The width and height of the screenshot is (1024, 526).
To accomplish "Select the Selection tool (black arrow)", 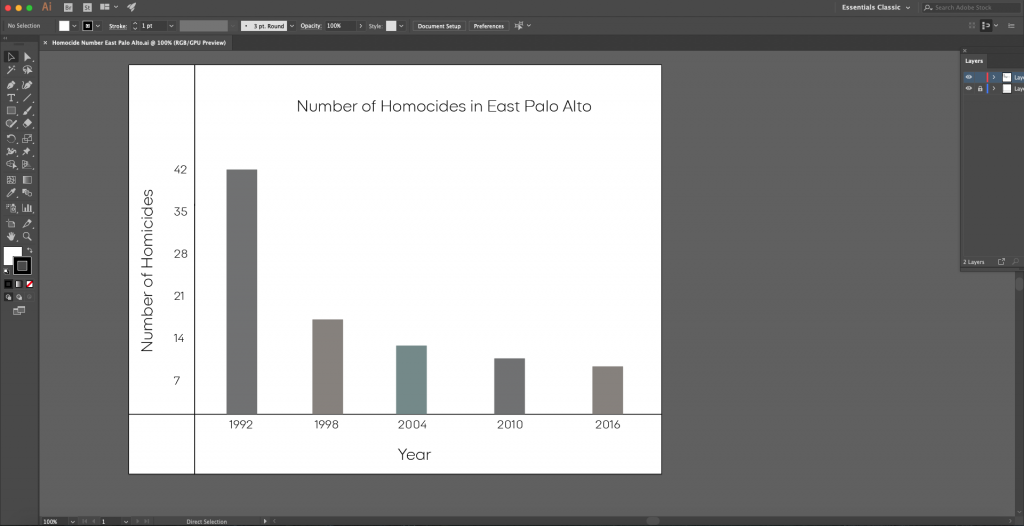I will 11,57.
